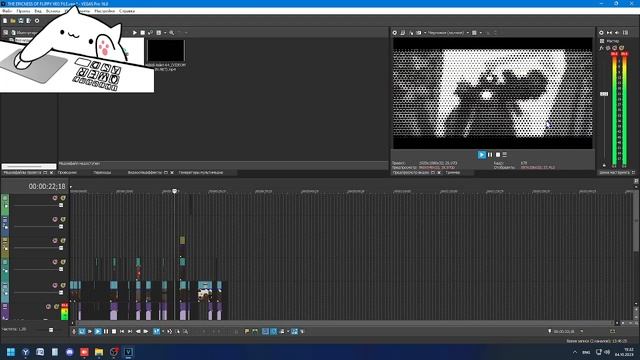
Task: Click the playback rate slider handle
Action: 51,330
